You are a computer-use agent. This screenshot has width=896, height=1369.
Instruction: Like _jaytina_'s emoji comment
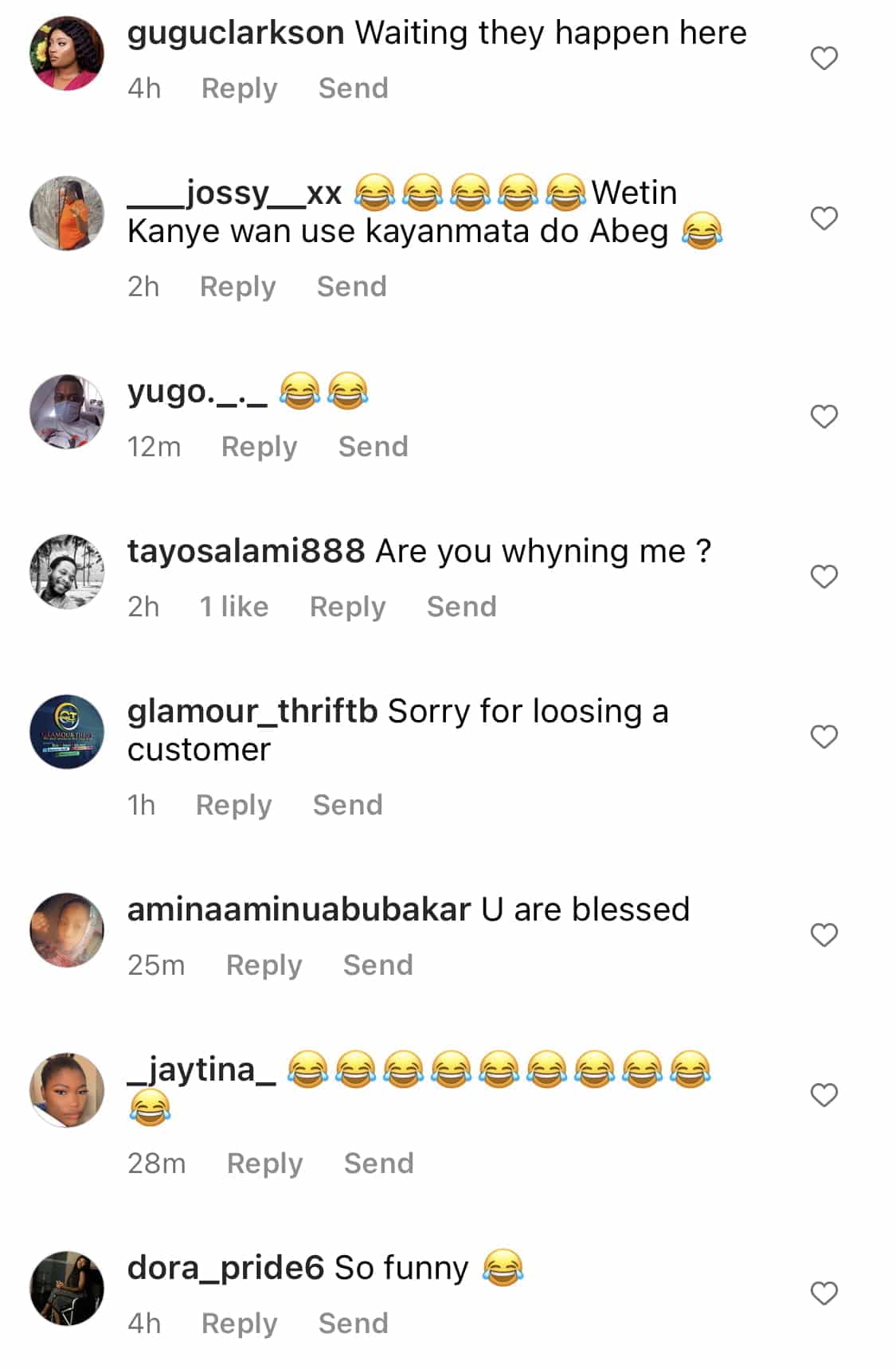[824, 1095]
